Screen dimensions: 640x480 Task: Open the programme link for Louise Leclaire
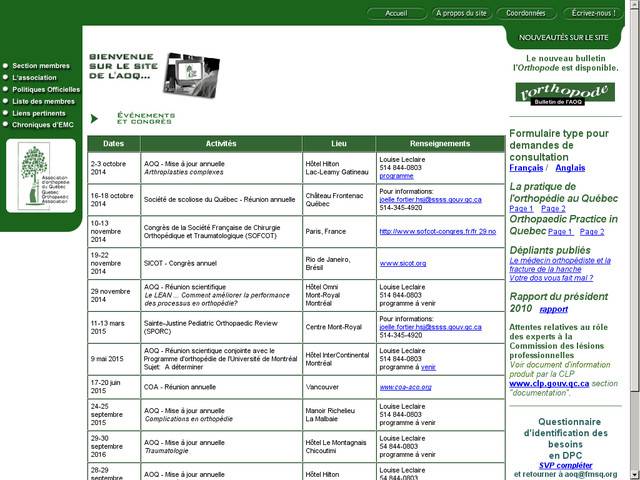click(396, 176)
